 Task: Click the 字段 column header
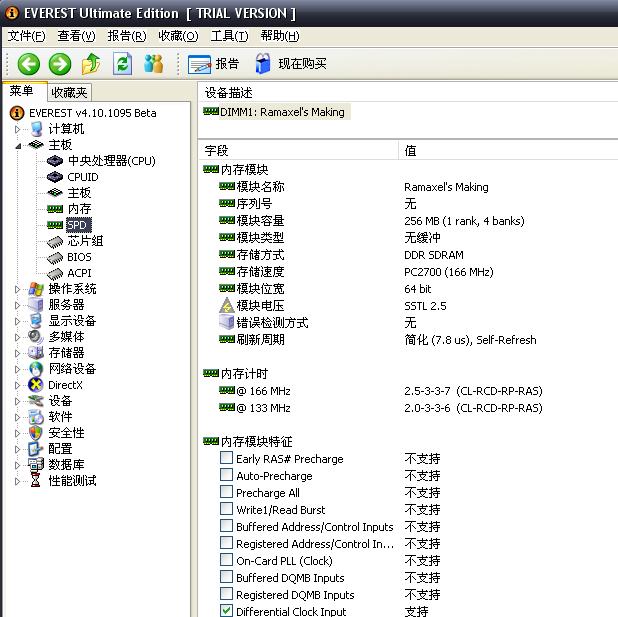217,151
